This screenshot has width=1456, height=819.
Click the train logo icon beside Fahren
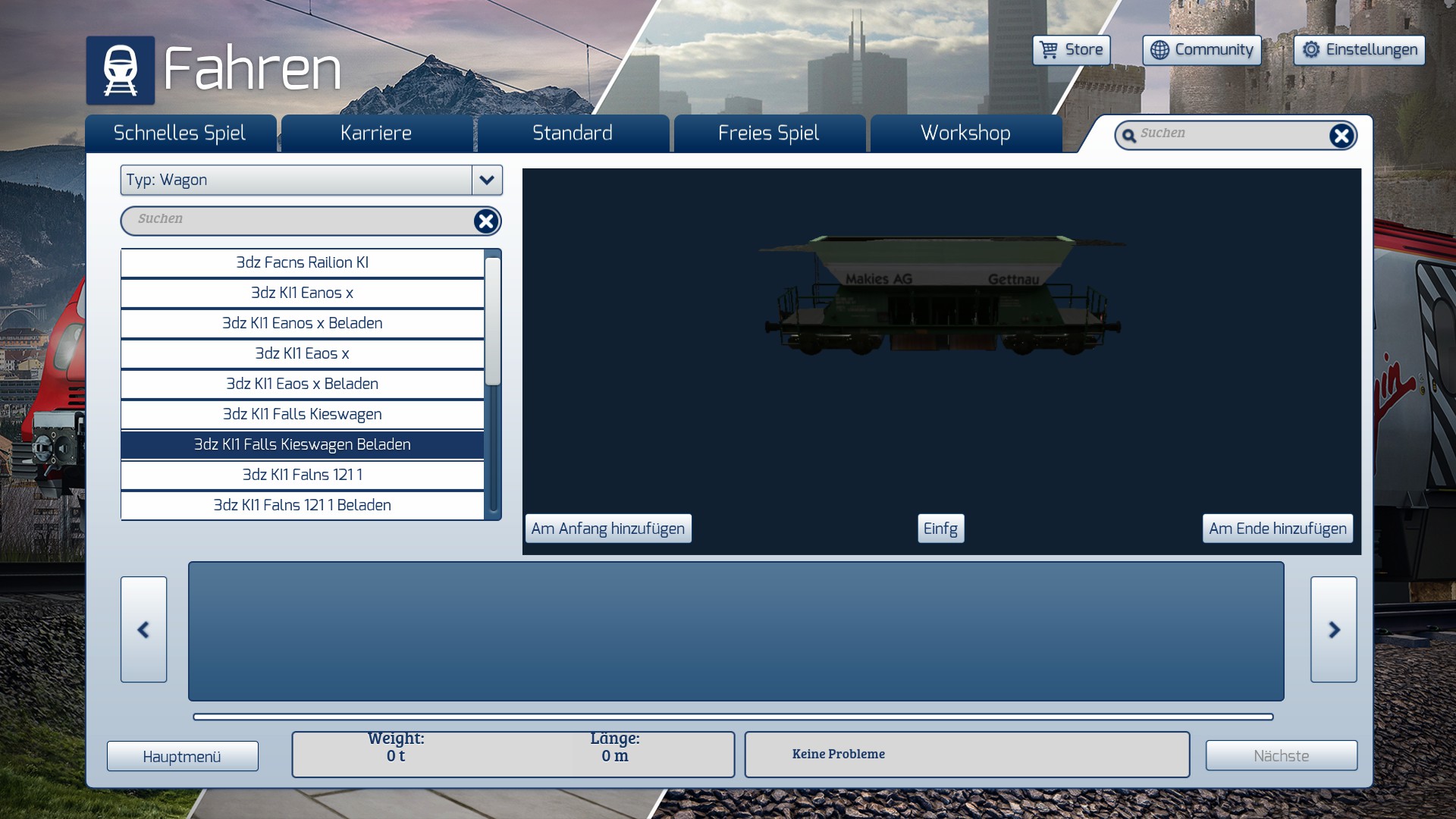pos(120,70)
